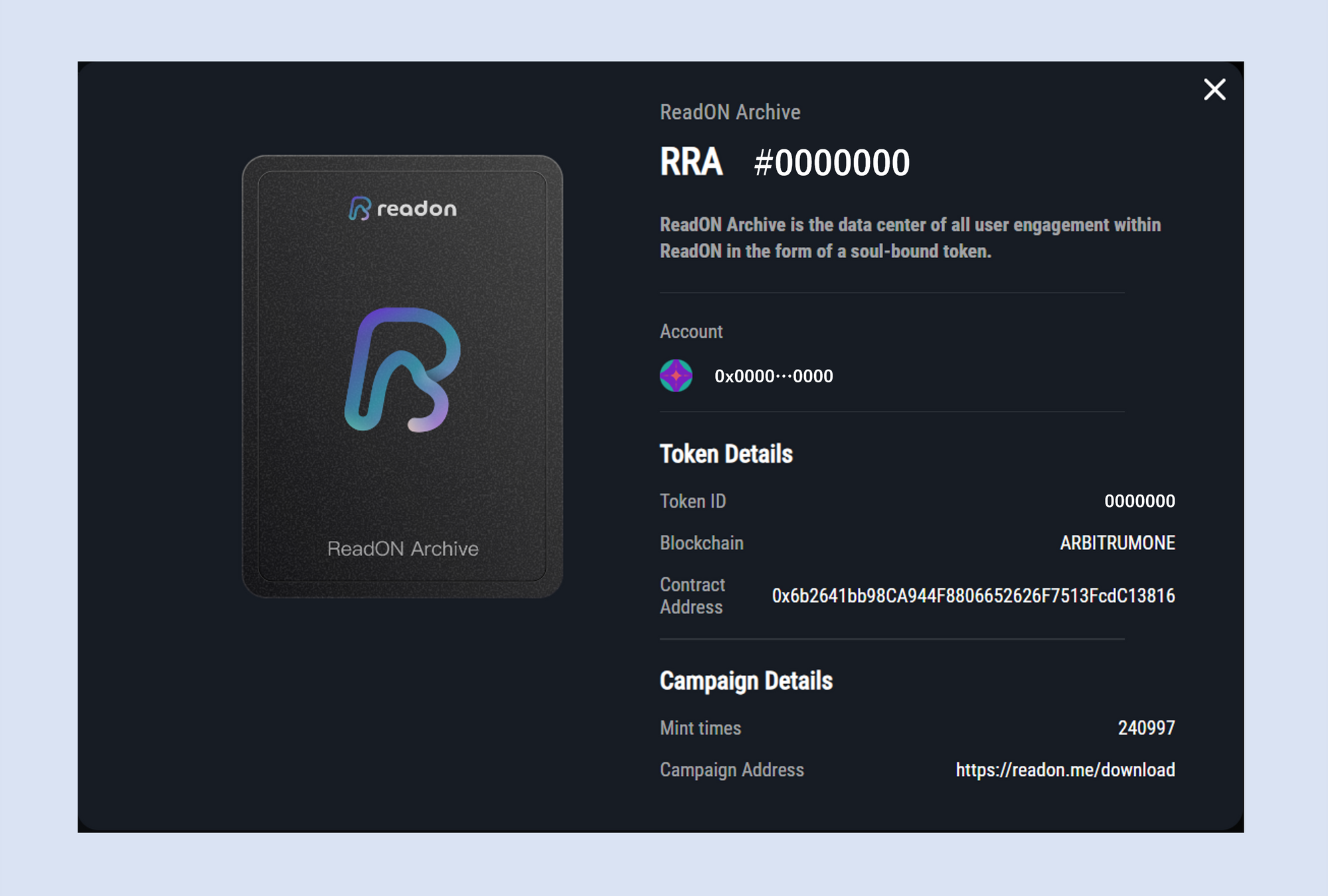Image resolution: width=1328 pixels, height=896 pixels.
Task: Click the Campaign Address label
Action: pyautogui.click(x=731, y=770)
